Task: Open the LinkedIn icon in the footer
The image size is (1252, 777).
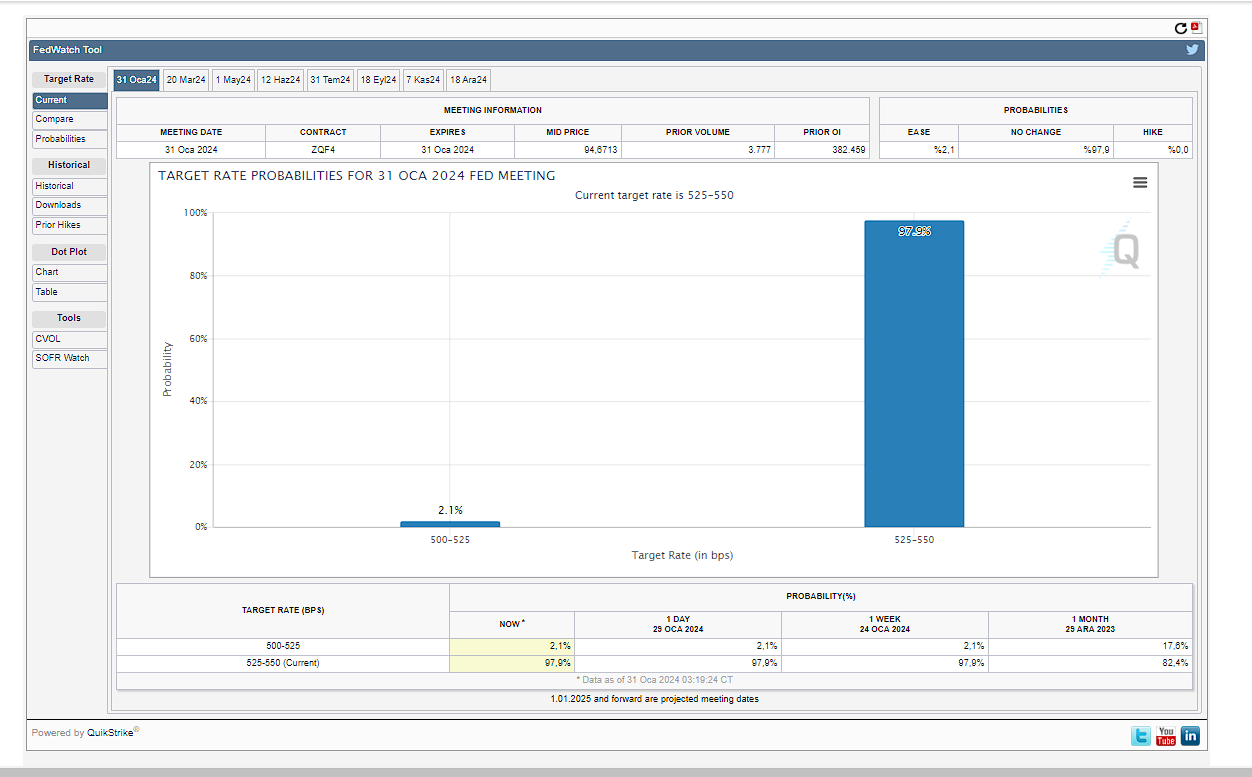Action: point(1190,736)
